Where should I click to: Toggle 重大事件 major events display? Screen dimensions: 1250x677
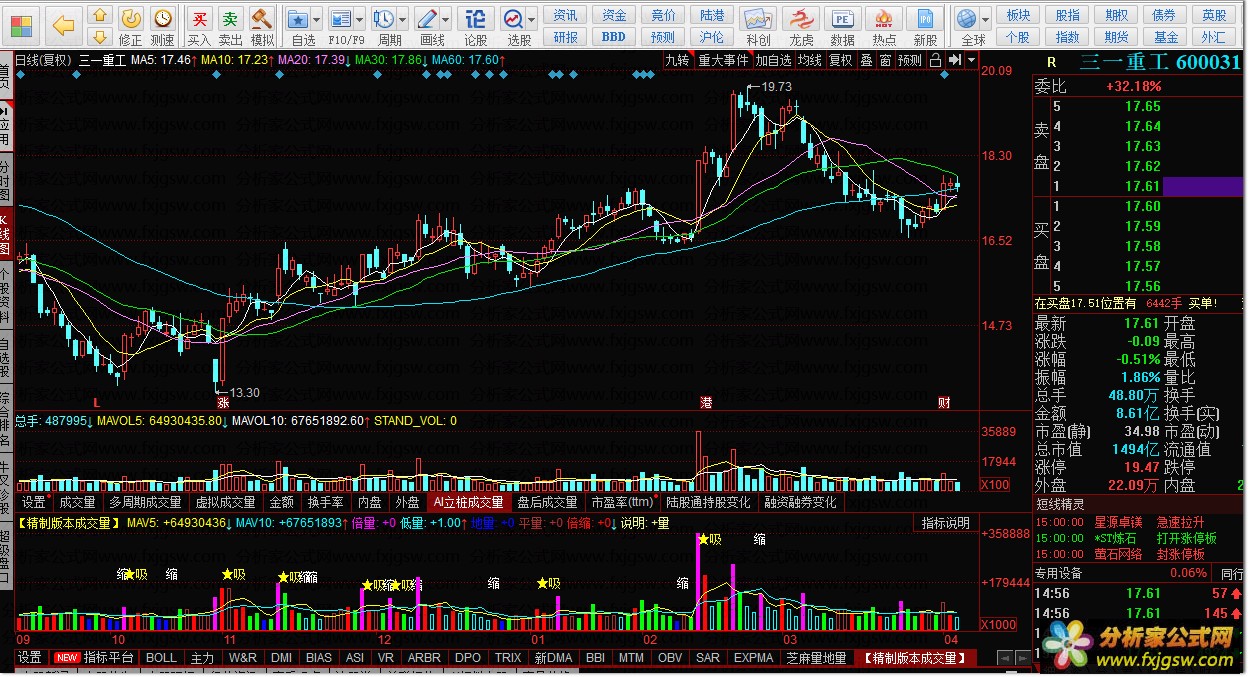point(723,60)
